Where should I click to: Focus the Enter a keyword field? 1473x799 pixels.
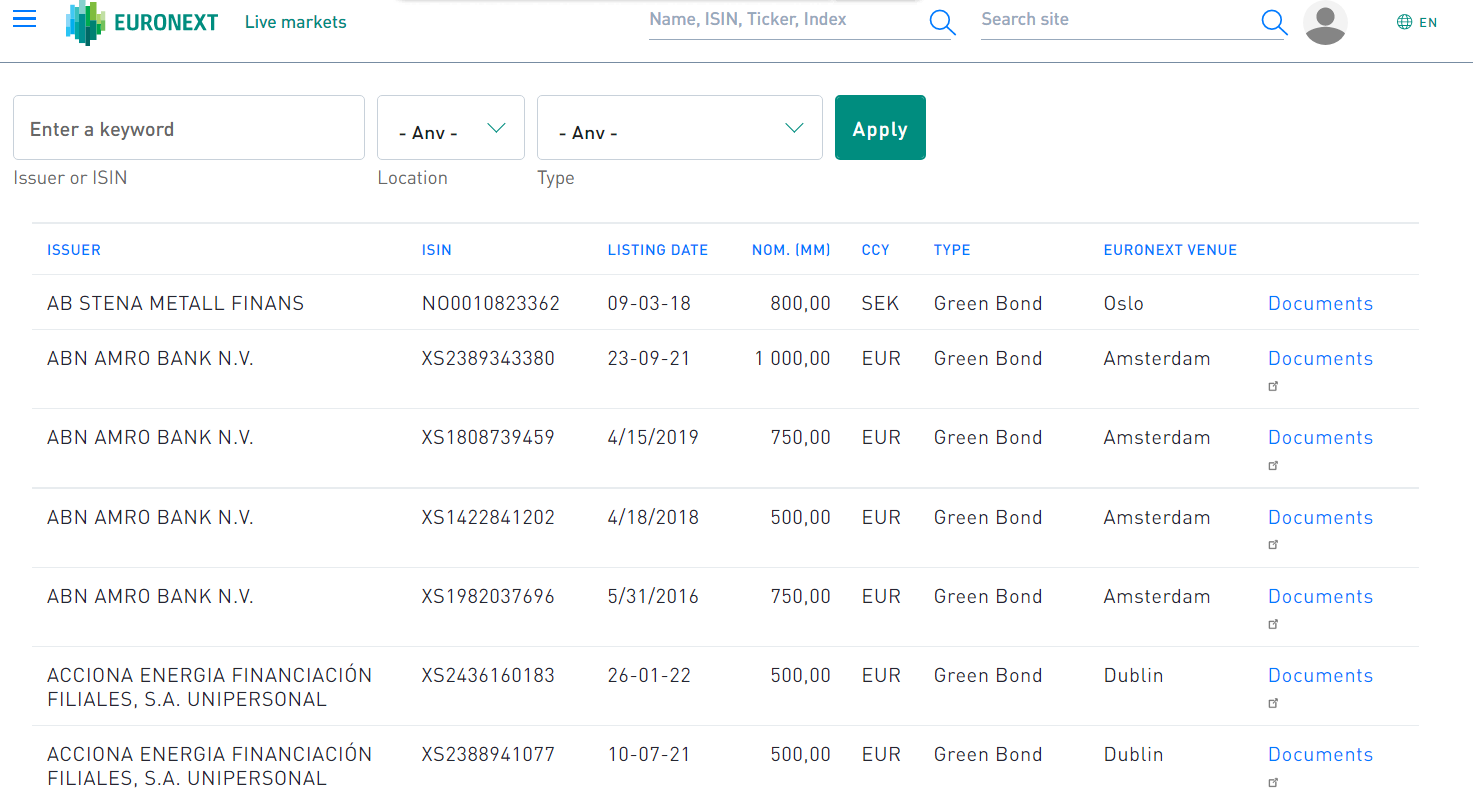189,127
